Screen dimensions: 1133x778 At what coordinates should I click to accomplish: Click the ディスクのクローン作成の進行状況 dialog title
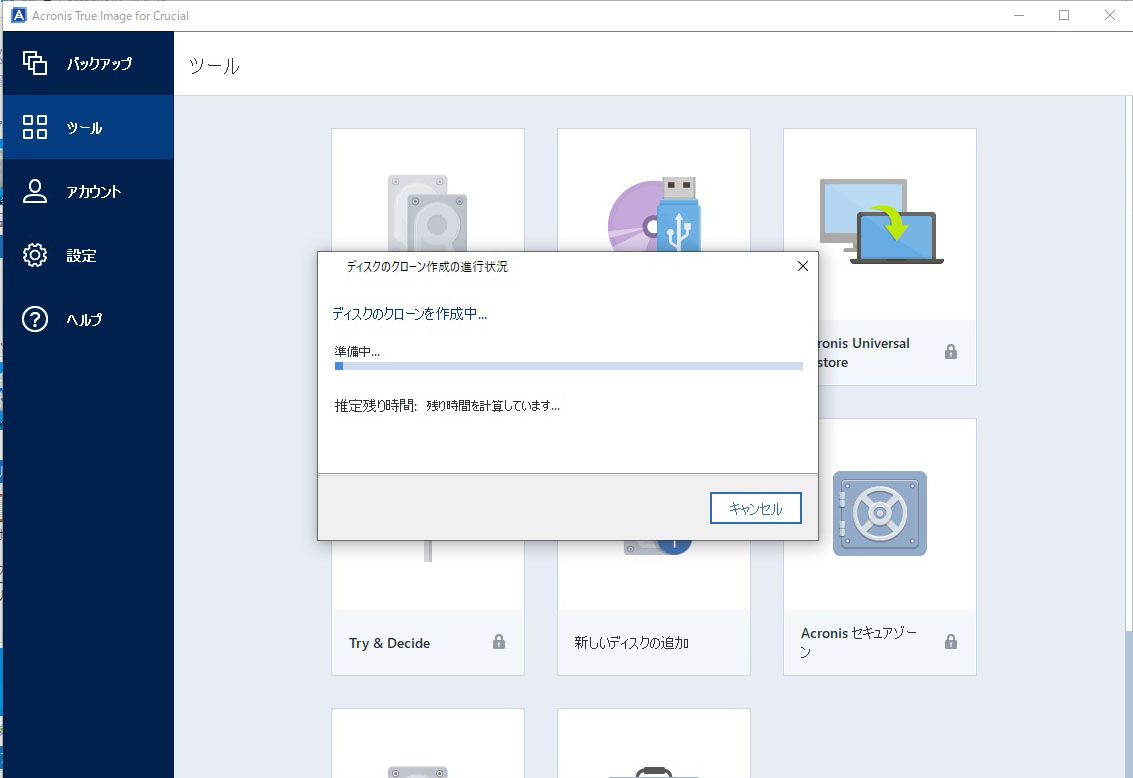coord(427,267)
